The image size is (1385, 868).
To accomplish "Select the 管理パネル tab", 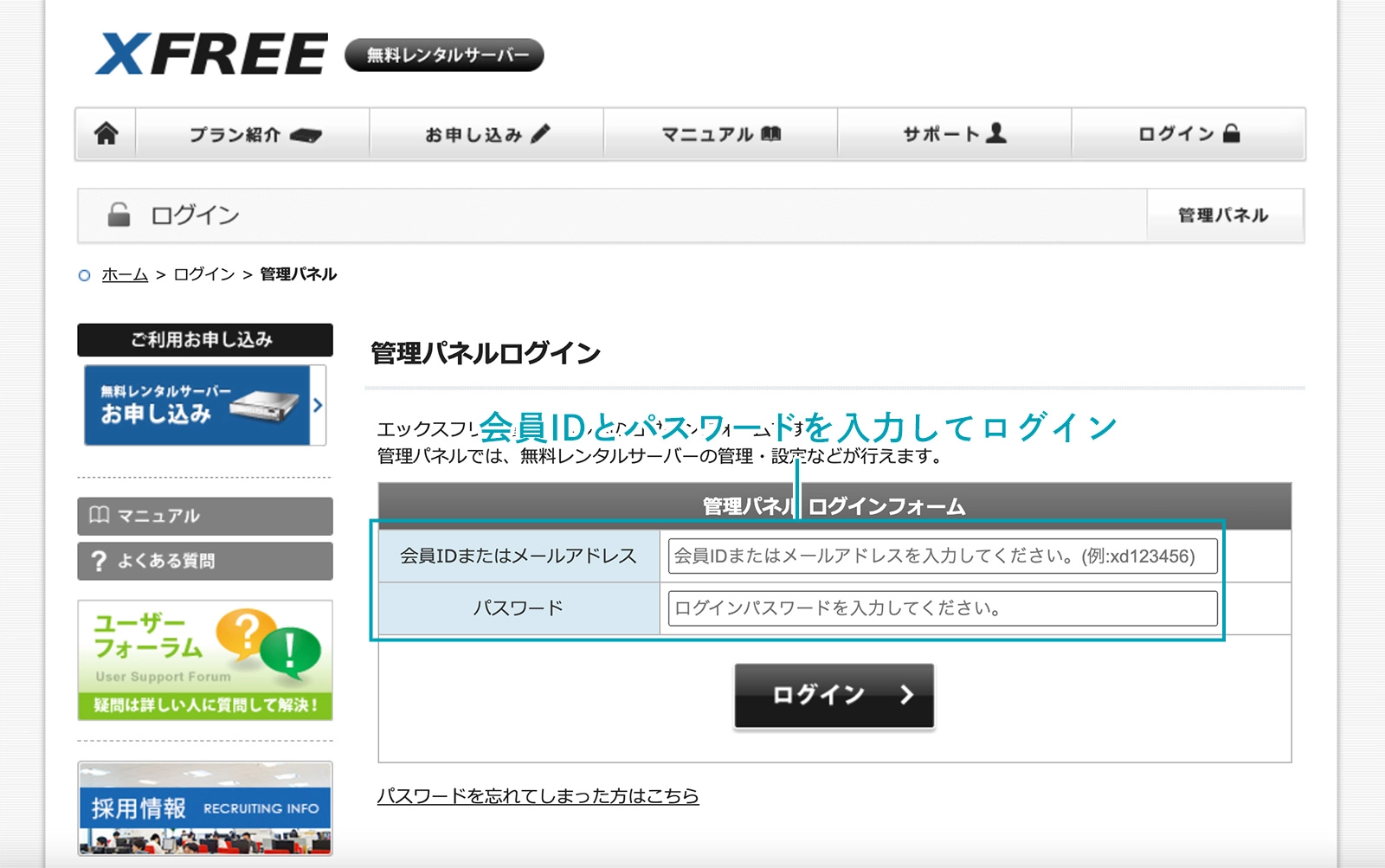I will pos(1224,215).
